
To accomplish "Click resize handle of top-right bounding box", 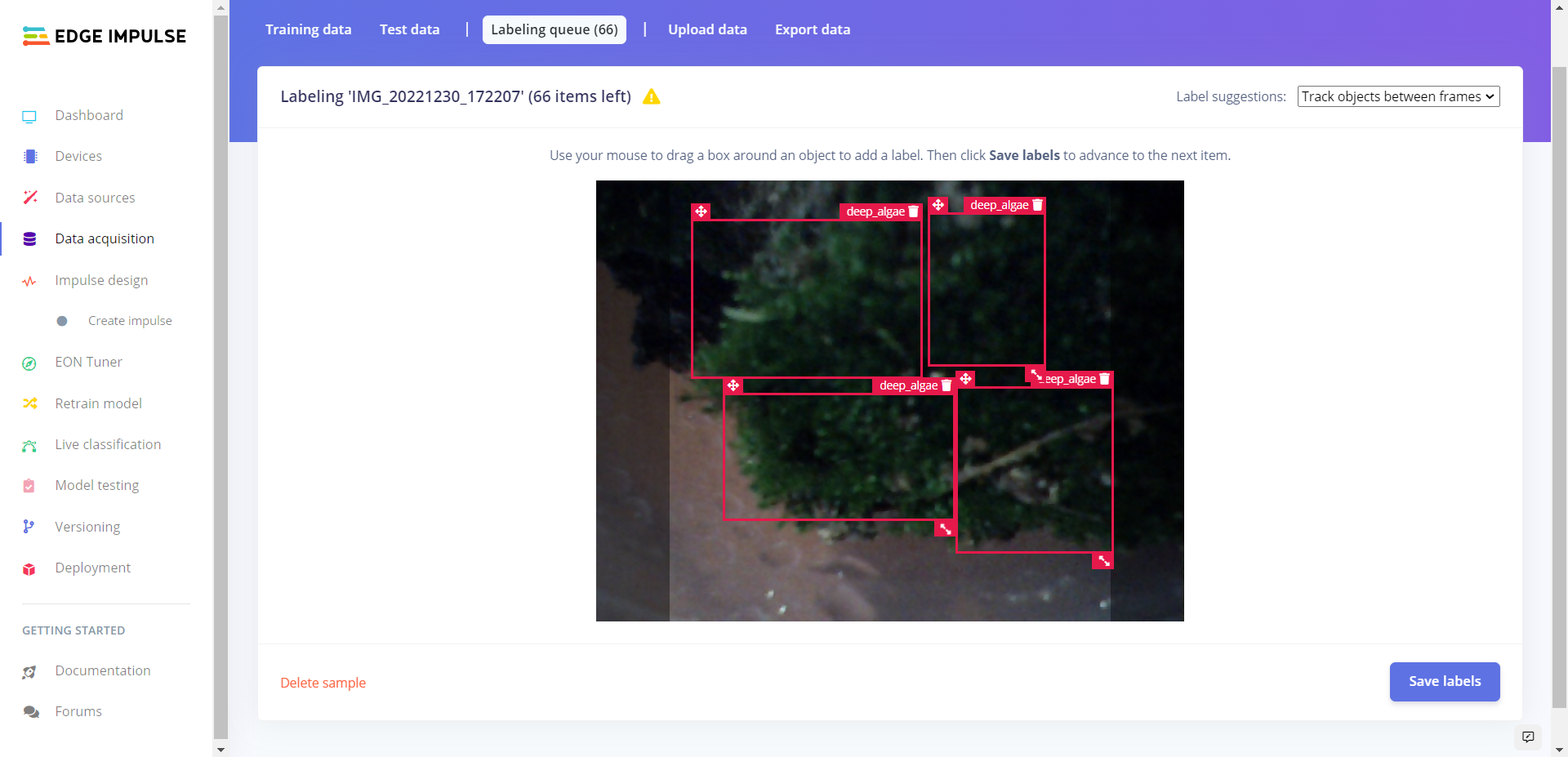I will (1036, 374).
